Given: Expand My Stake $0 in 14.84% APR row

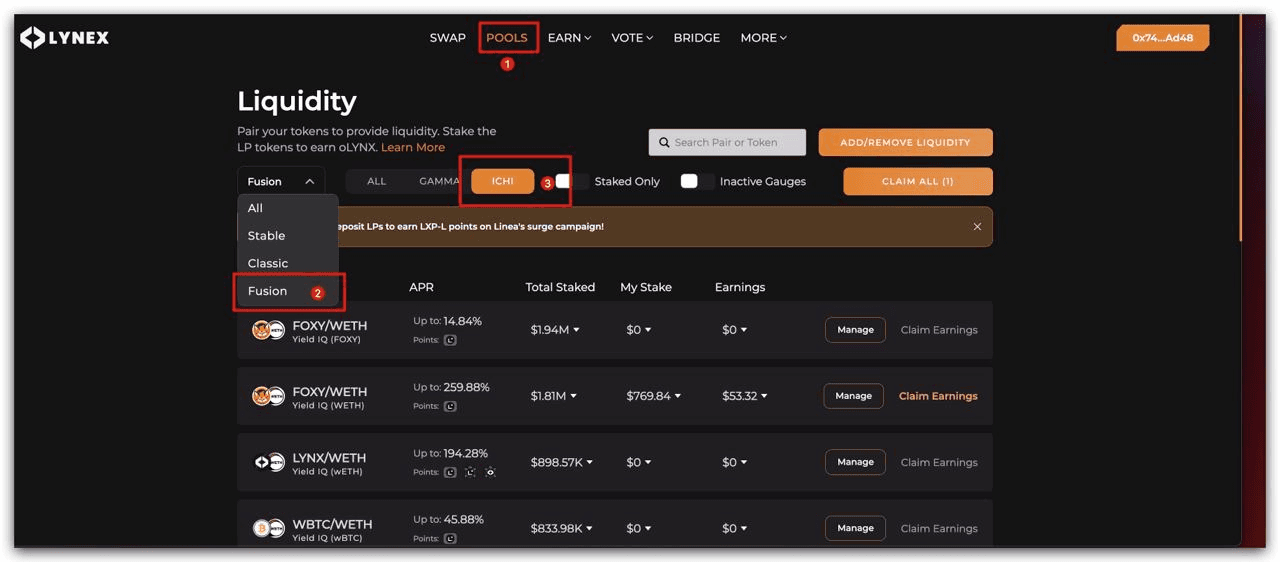Looking at the screenshot, I should [x=639, y=330].
